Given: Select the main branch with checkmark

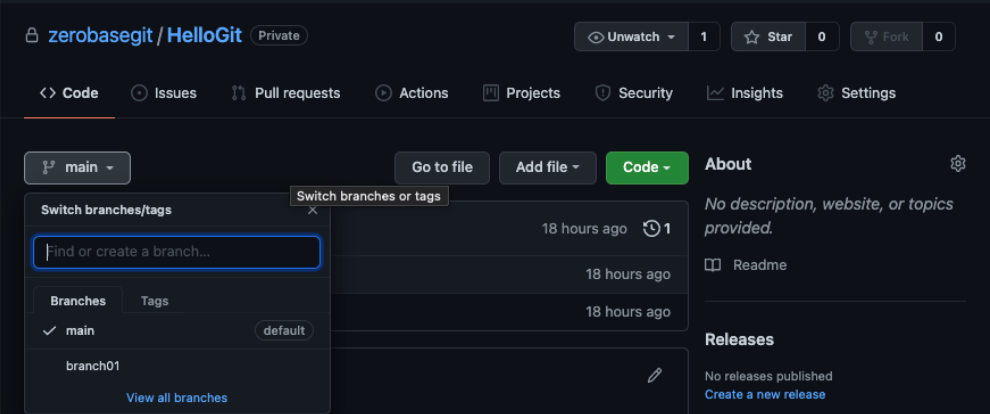Looking at the screenshot, I should [x=80, y=330].
